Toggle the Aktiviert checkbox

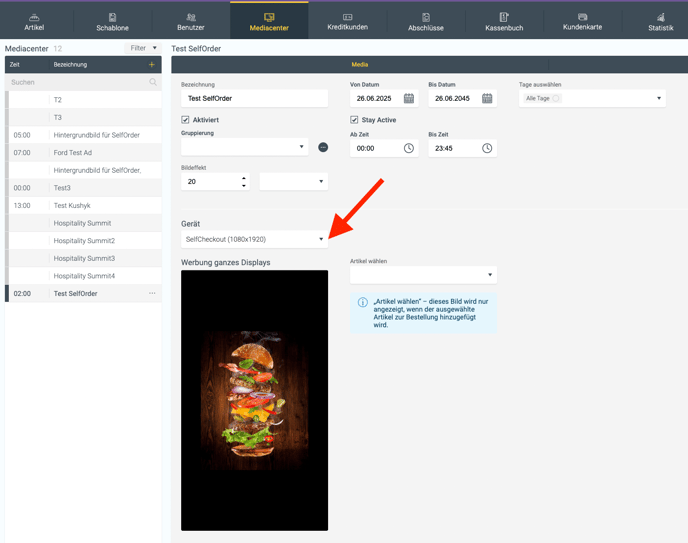tap(185, 120)
